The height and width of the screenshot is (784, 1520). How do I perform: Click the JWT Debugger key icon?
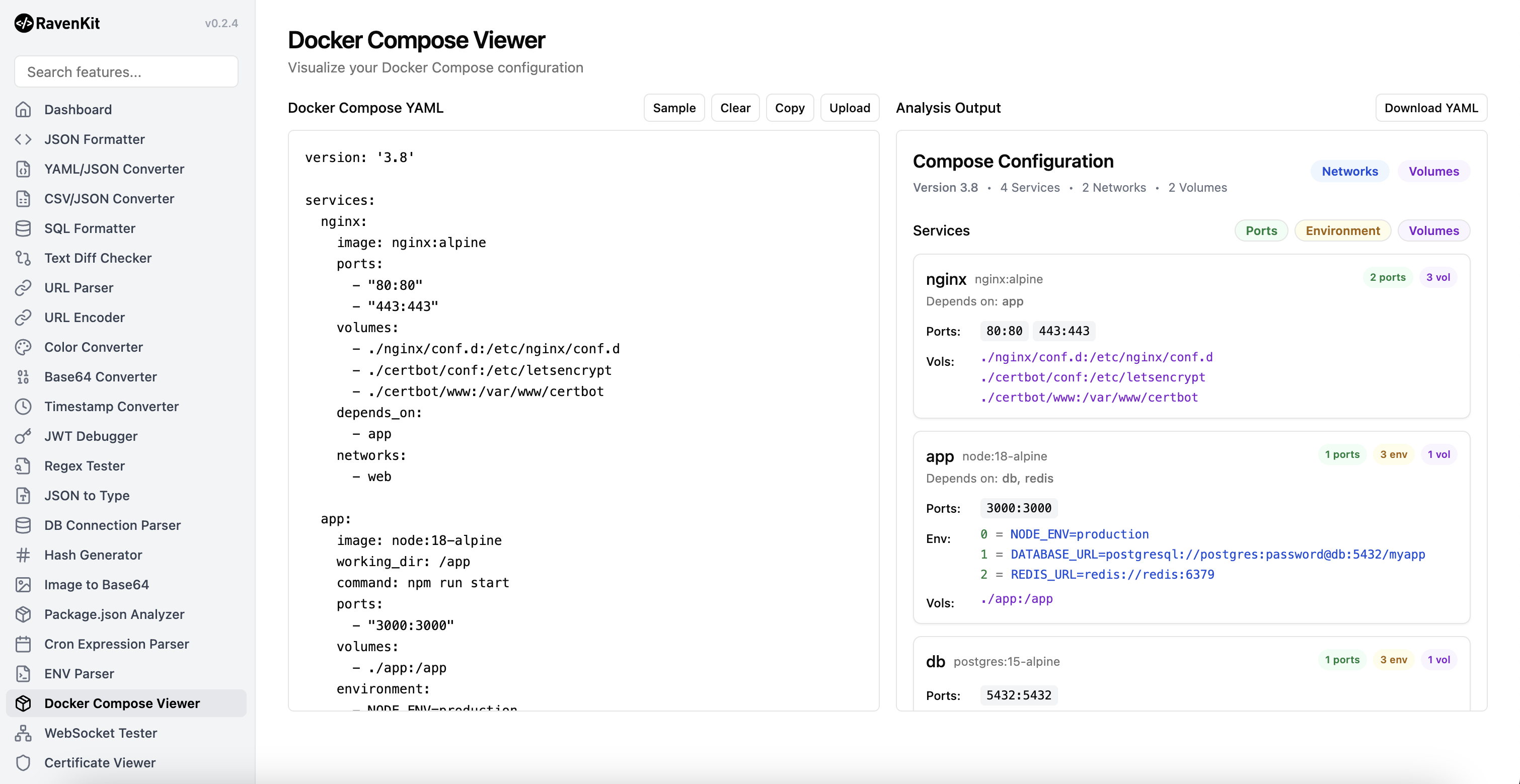pos(23,436)
